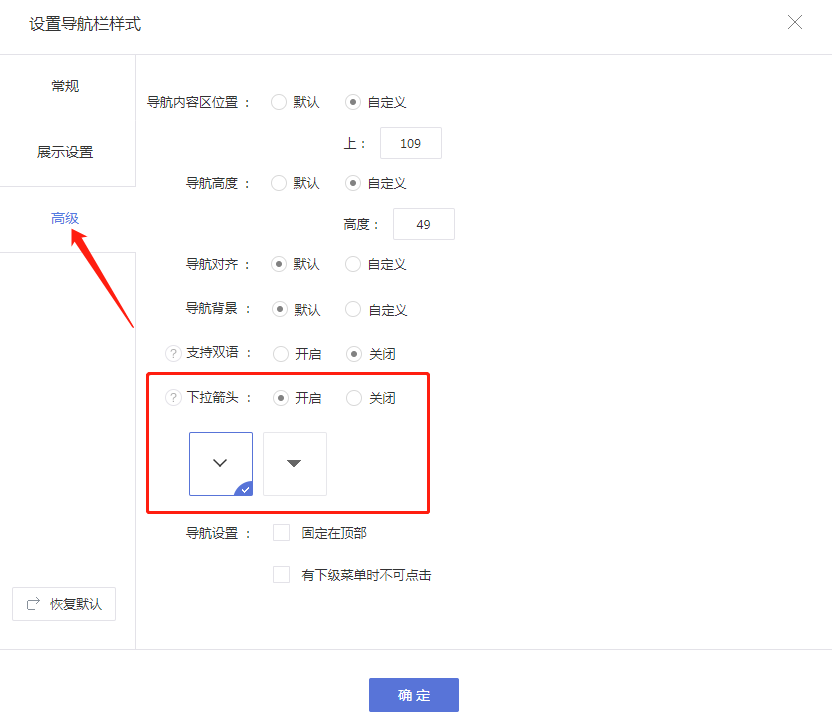Set 导航内容区位置 to 自定义
Screen dimensions: 832x724
click(x=353, y=102)
